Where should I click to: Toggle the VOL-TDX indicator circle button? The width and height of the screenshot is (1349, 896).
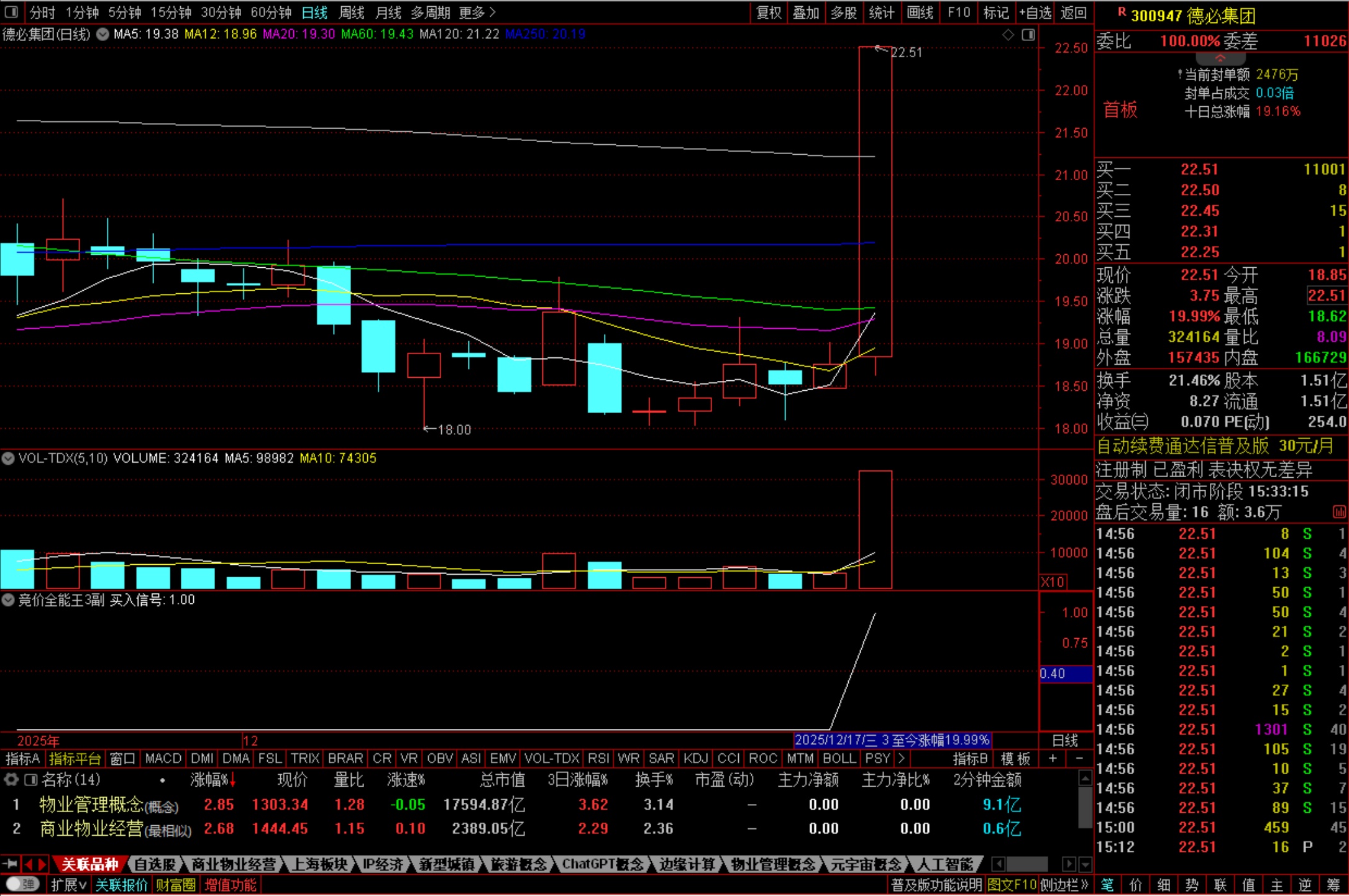(x=8, y=459)
